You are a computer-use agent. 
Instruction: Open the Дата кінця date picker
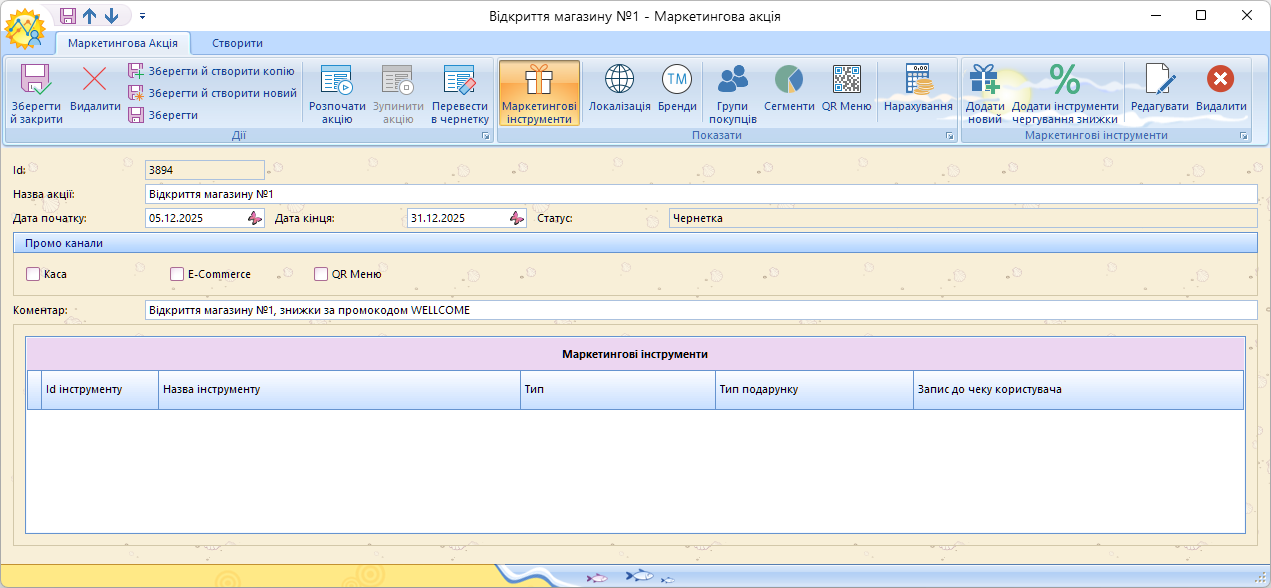(x=516, y=218)
